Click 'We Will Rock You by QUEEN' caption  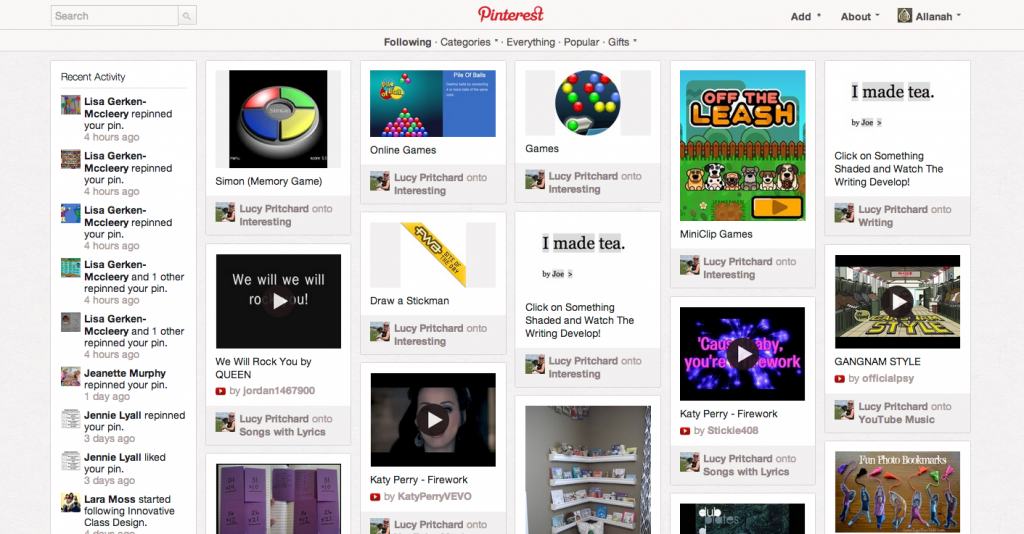click(263, 368)
